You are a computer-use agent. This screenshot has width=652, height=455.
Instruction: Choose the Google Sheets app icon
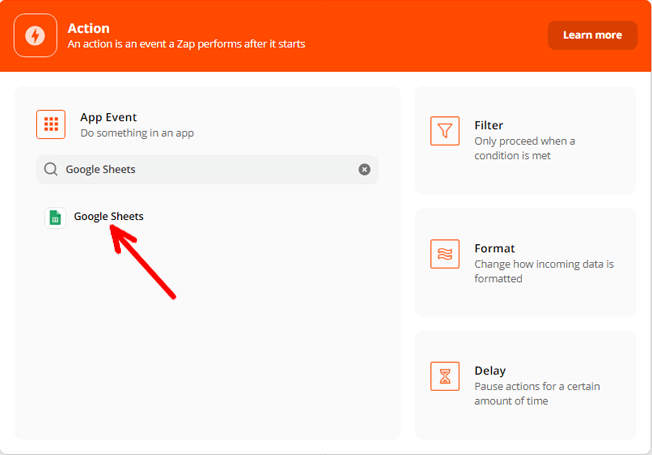click(x=55, y=218)
